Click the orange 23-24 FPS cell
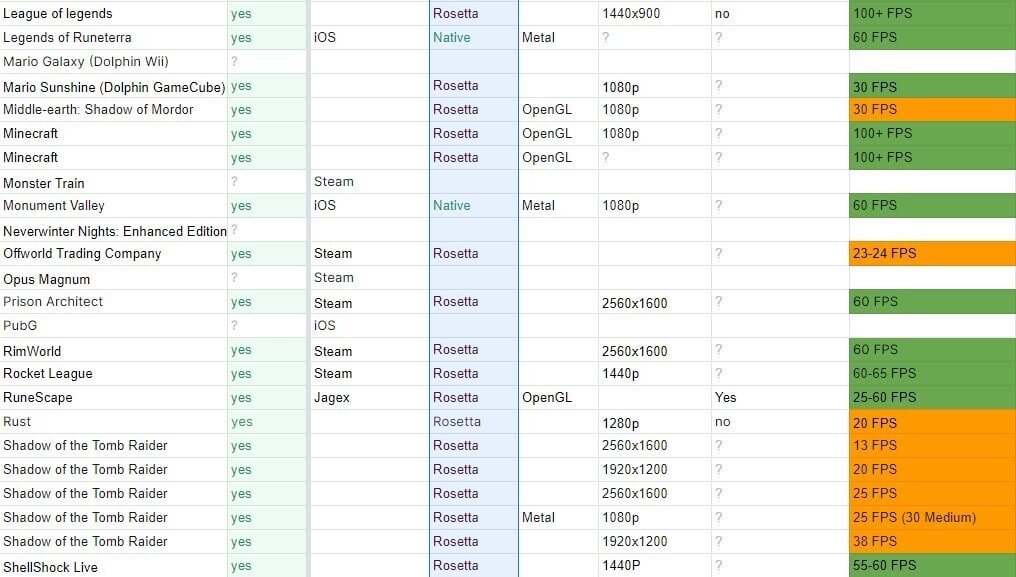 click(885, 254)
